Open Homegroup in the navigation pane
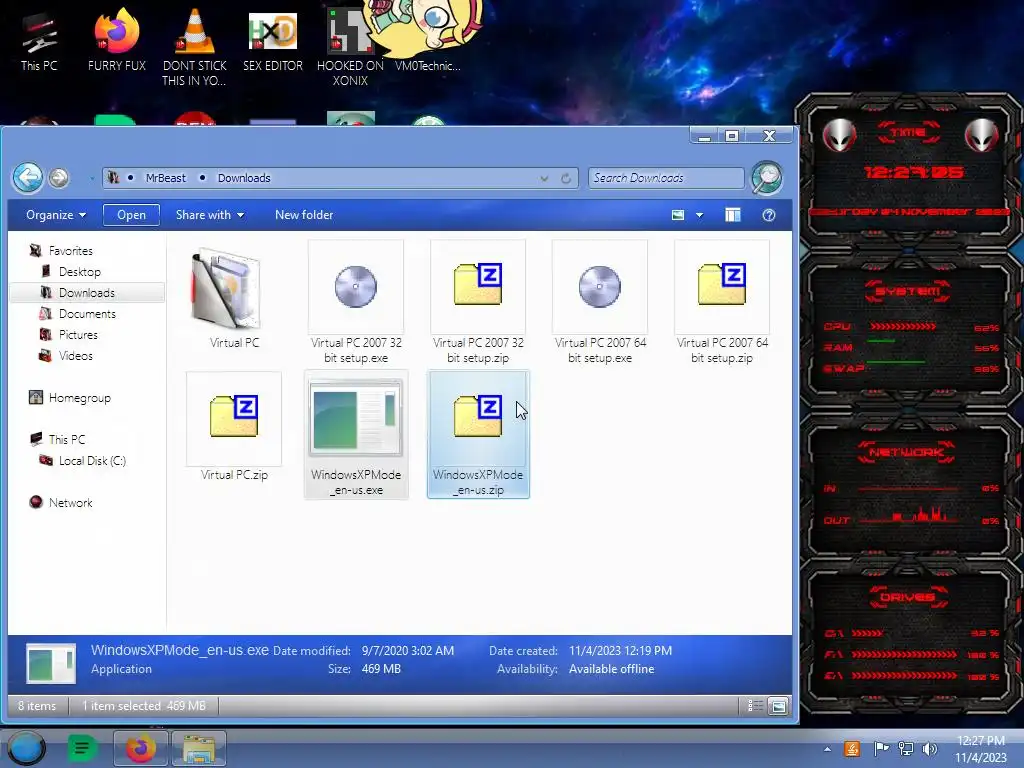Screen dimensions: 1024x768 coord(80,398)
